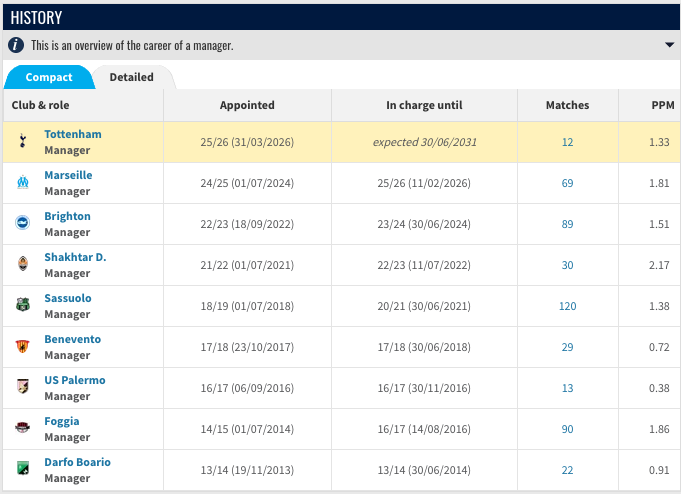Click the Tottenham club crest icon
The image size is (681, 494).
coord(23,141)
